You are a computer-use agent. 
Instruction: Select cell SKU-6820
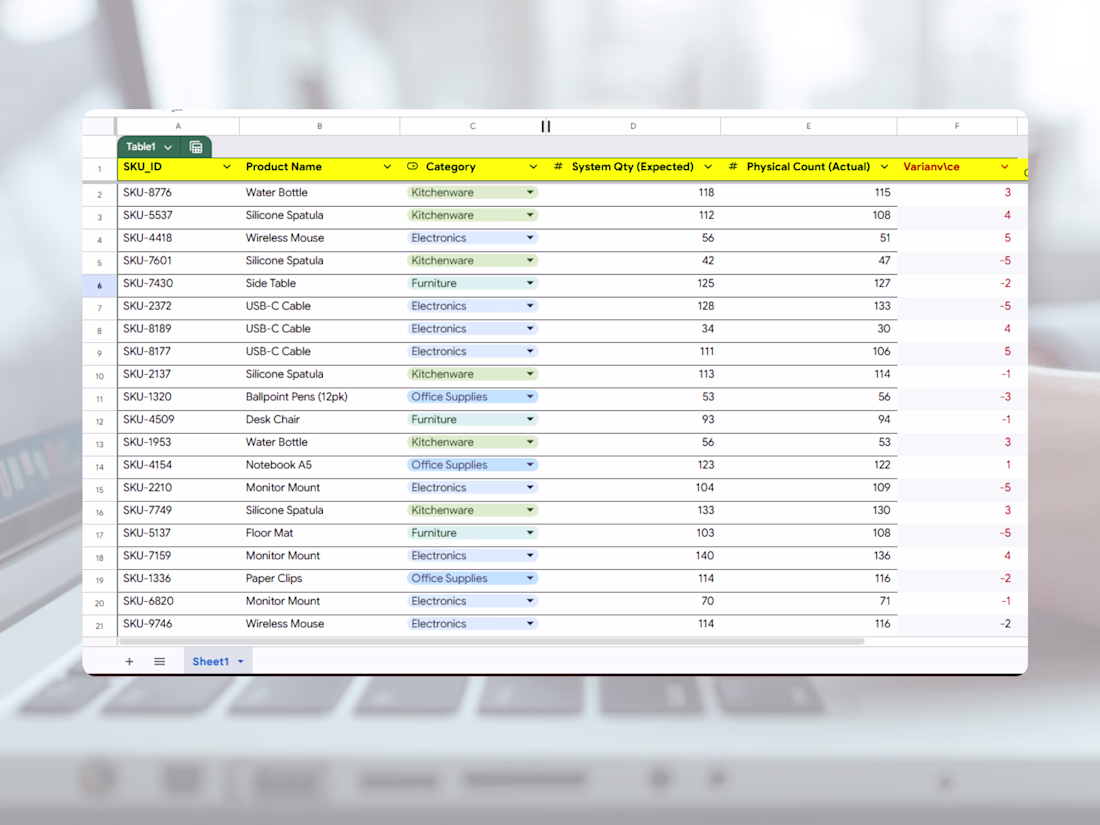(x=178, y=601)
